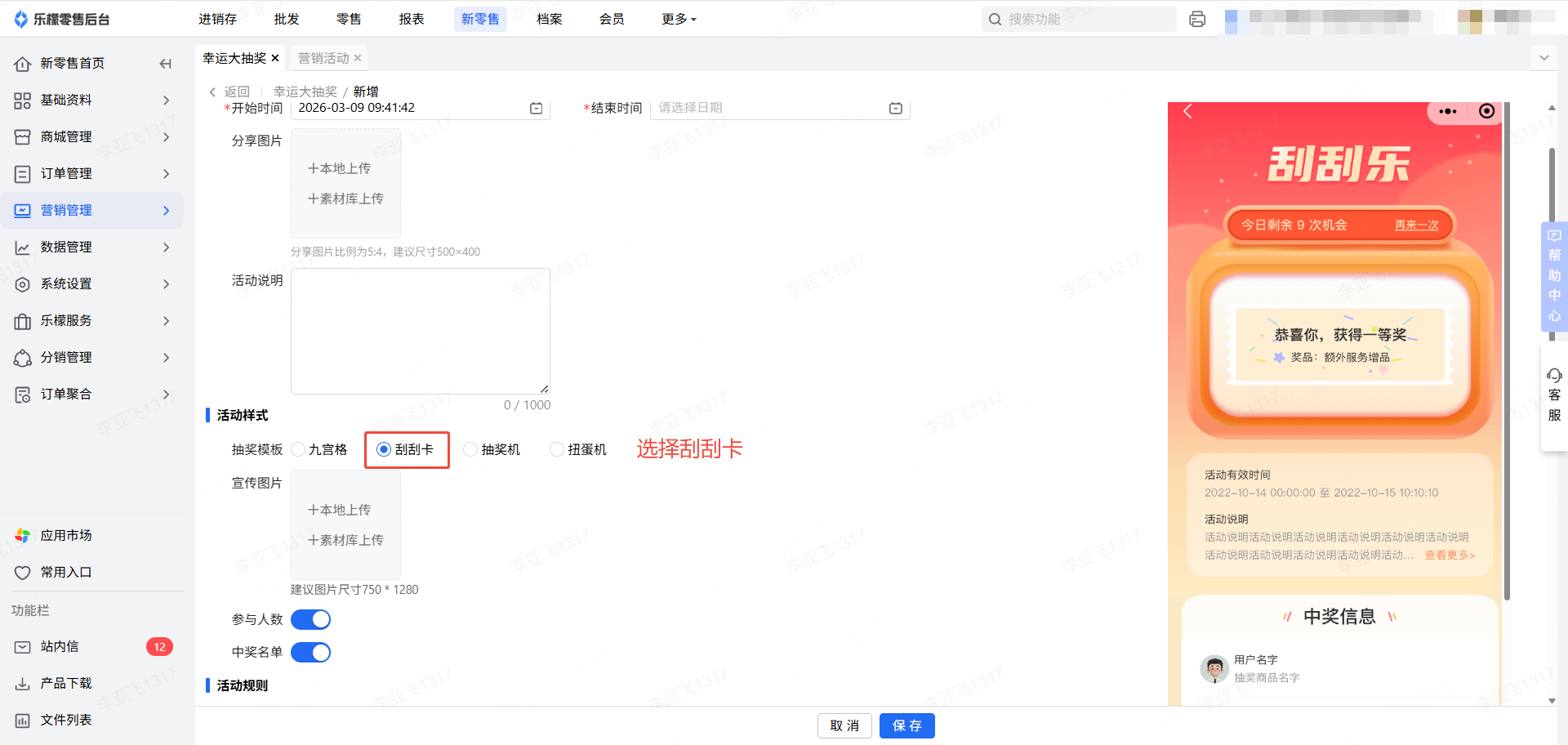Expand 乐檬服务 chevron
This screenshot has height=745, width=1568.
[x=167, y=321]
